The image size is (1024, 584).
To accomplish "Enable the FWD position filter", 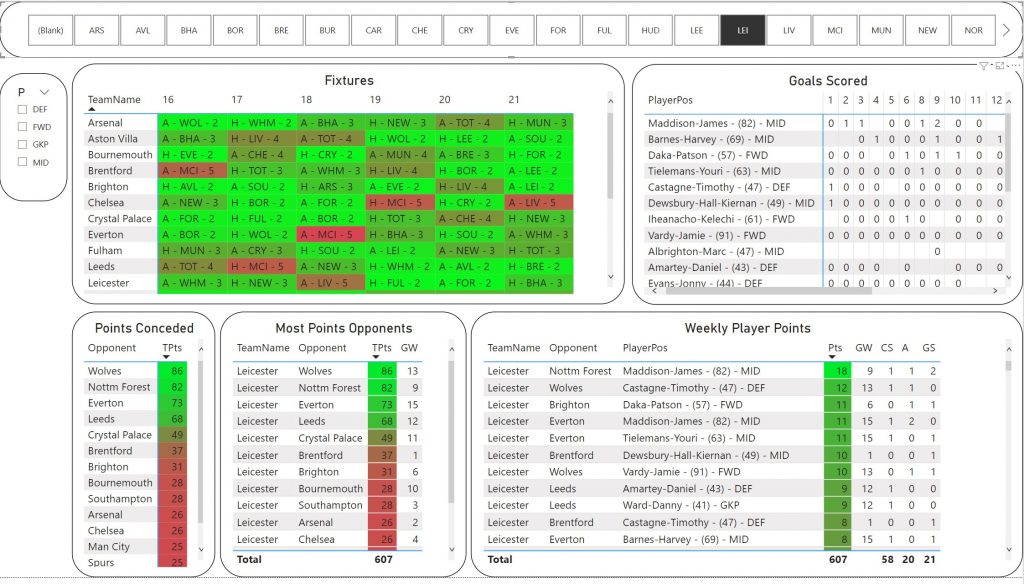I will [22, 127].
